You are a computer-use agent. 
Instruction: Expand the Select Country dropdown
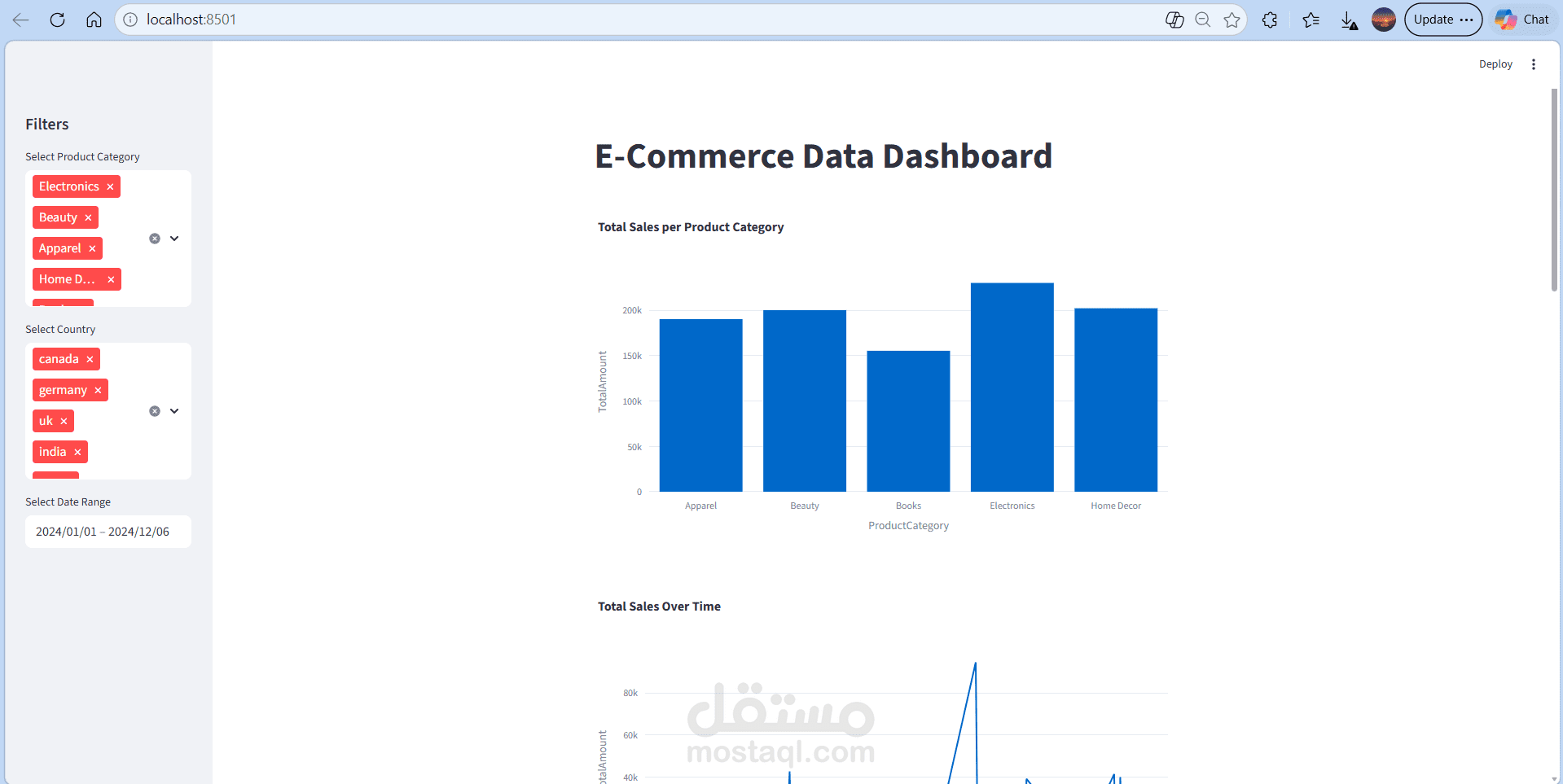(174, 411)
